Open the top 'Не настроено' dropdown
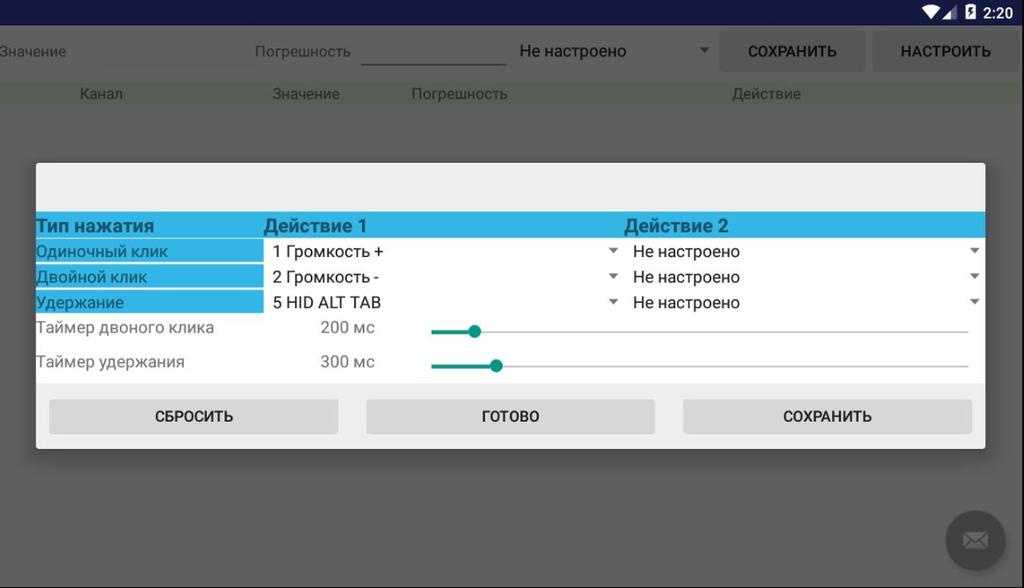The image size is (1024, 588). click(x=613, y=51)
